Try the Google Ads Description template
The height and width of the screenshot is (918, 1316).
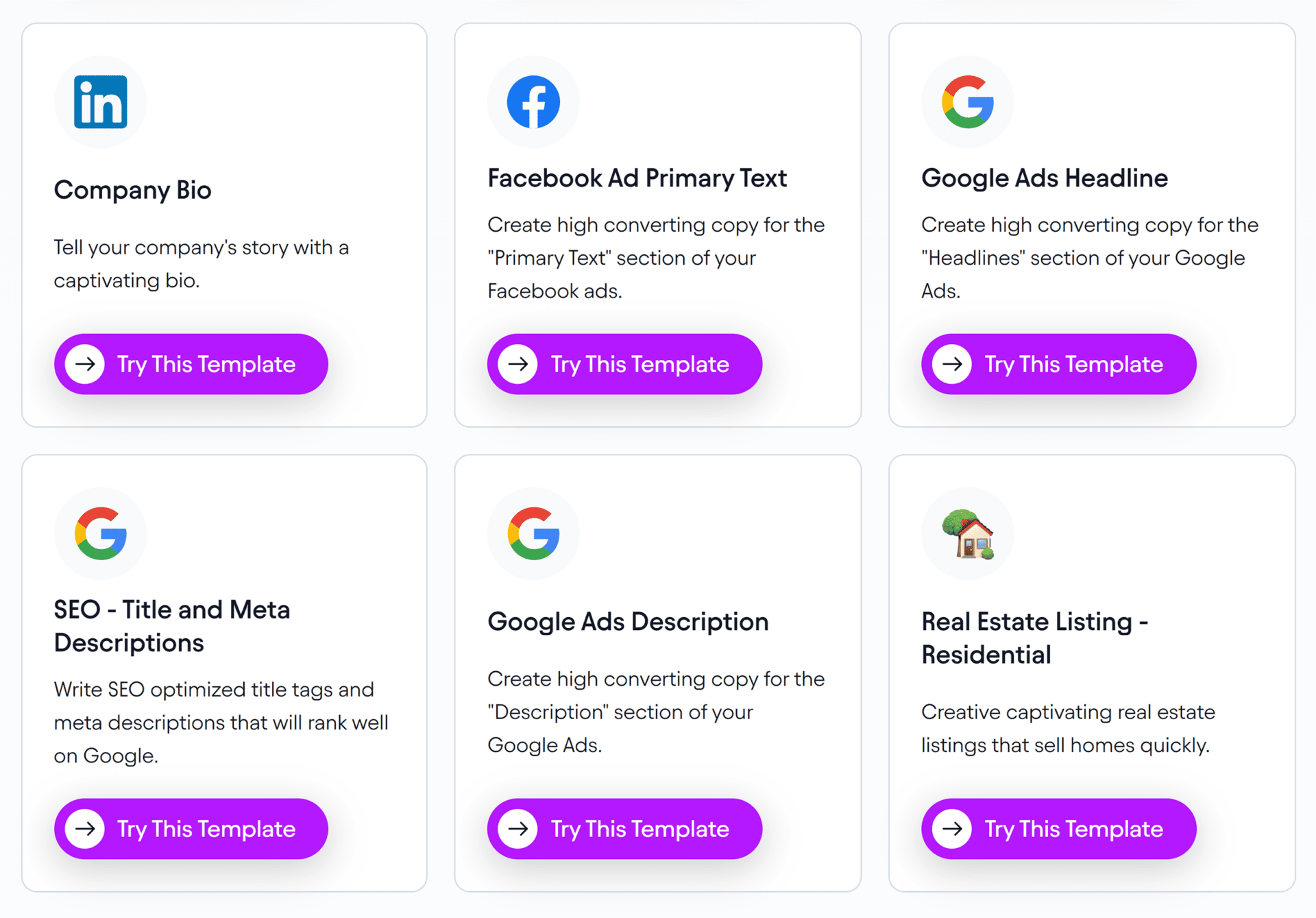[624, 829]
